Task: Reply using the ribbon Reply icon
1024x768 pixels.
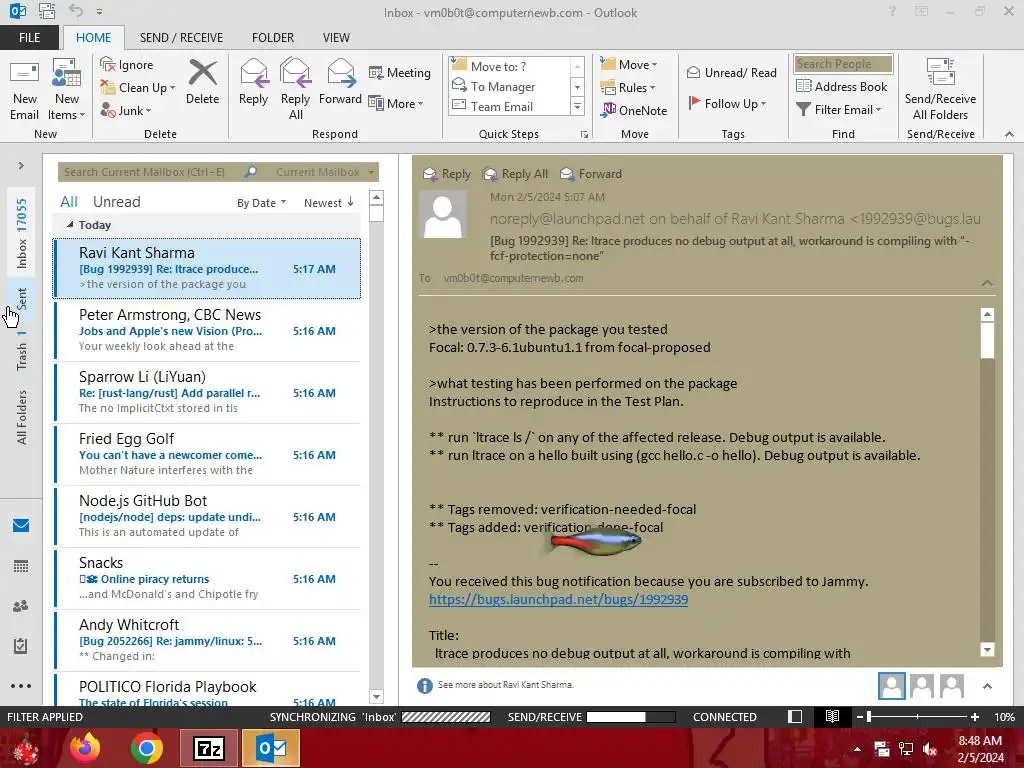Action: tap(253, 82)
